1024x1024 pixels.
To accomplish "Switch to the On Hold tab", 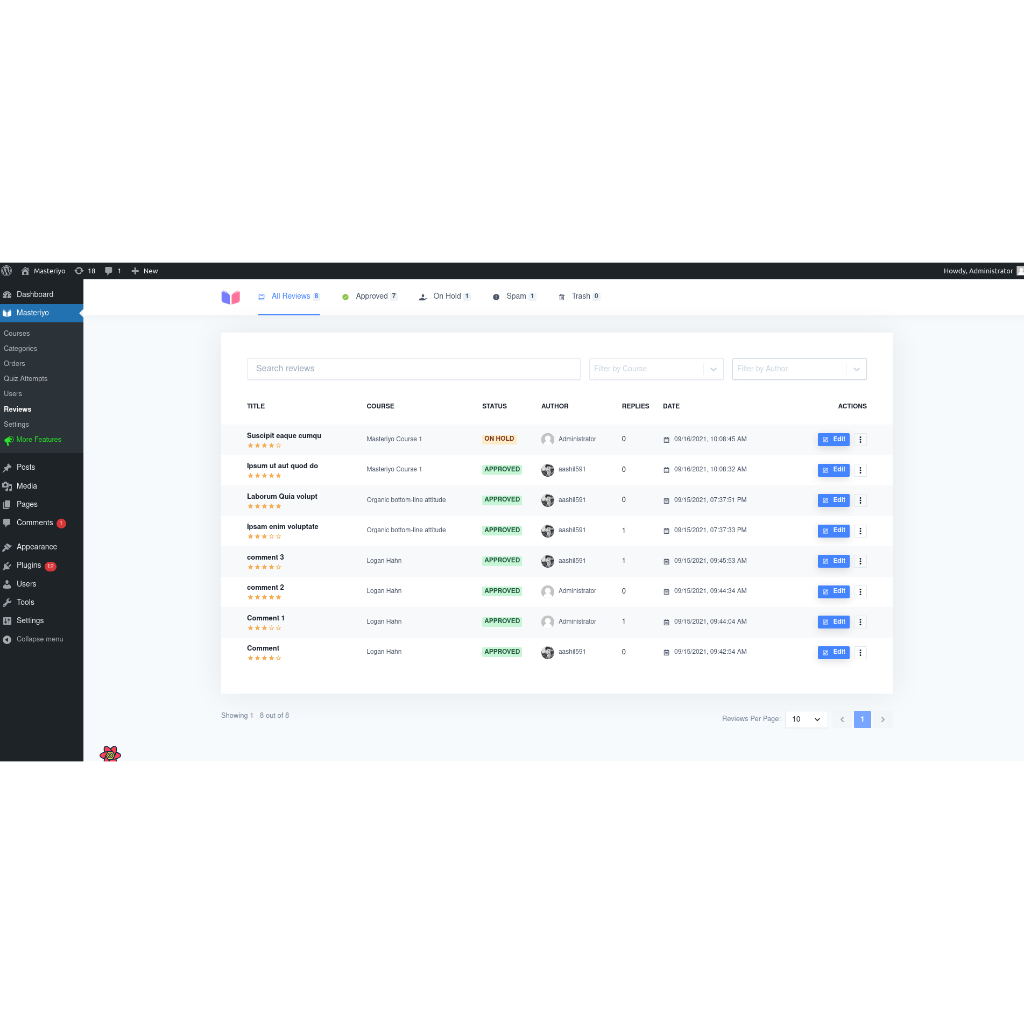I will click(445, 296).
